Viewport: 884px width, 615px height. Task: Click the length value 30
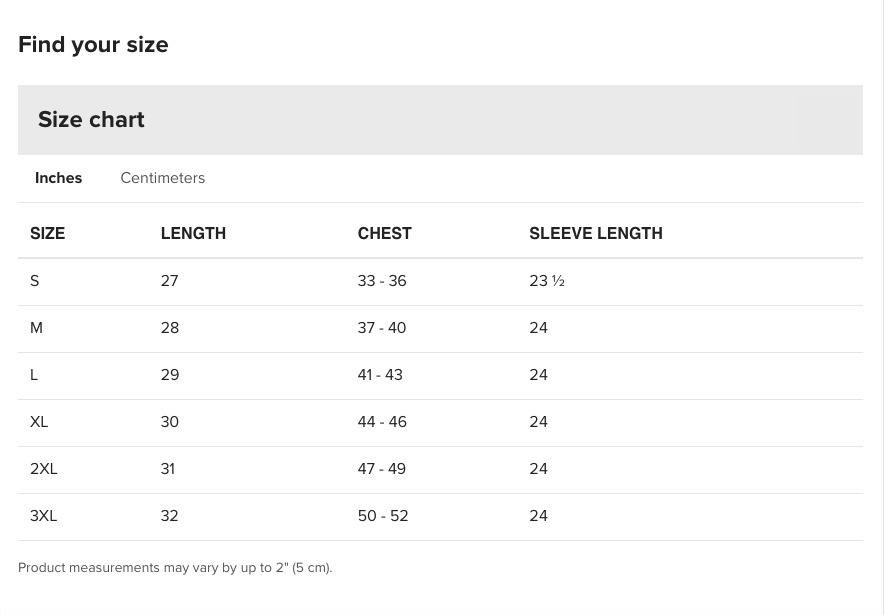[x=170, y=422]
